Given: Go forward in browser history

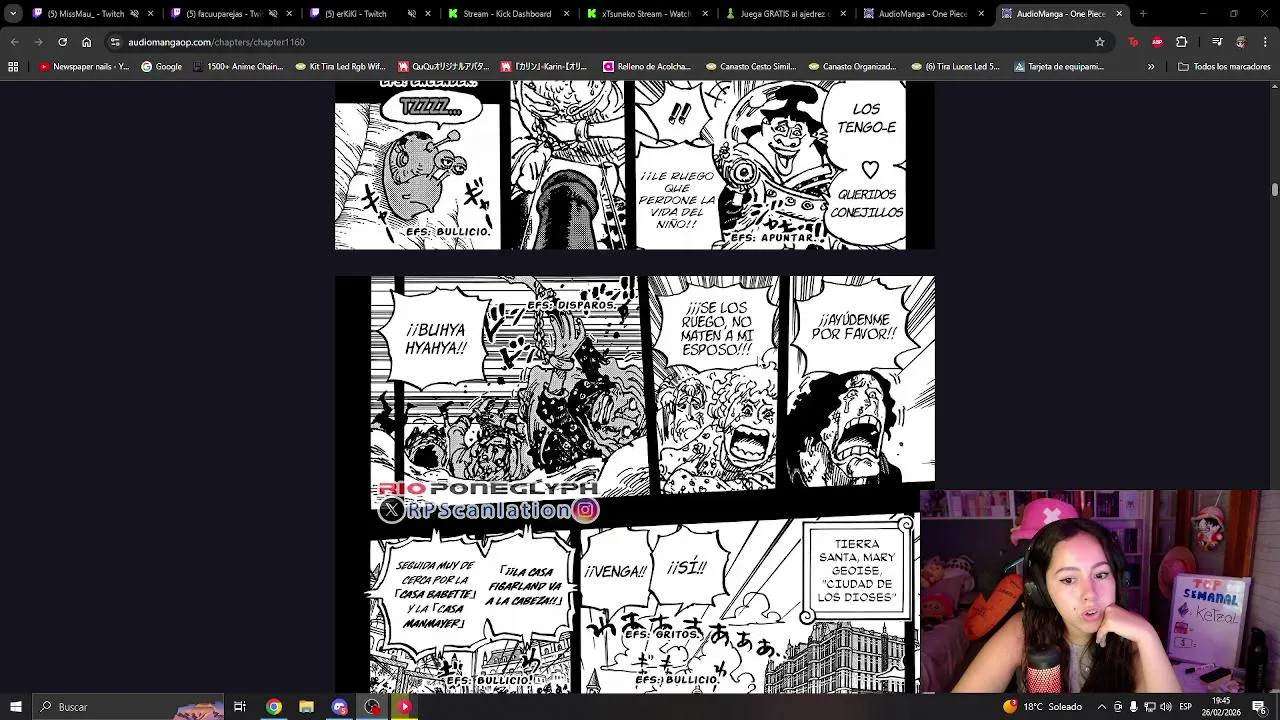Looking at the screenshot, I should coord(38,42).
